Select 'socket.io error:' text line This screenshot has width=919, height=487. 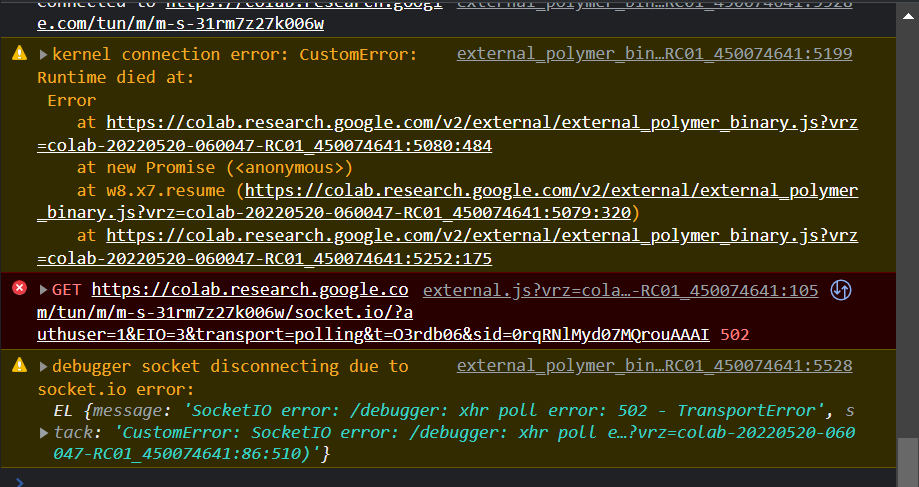(116, 389)
